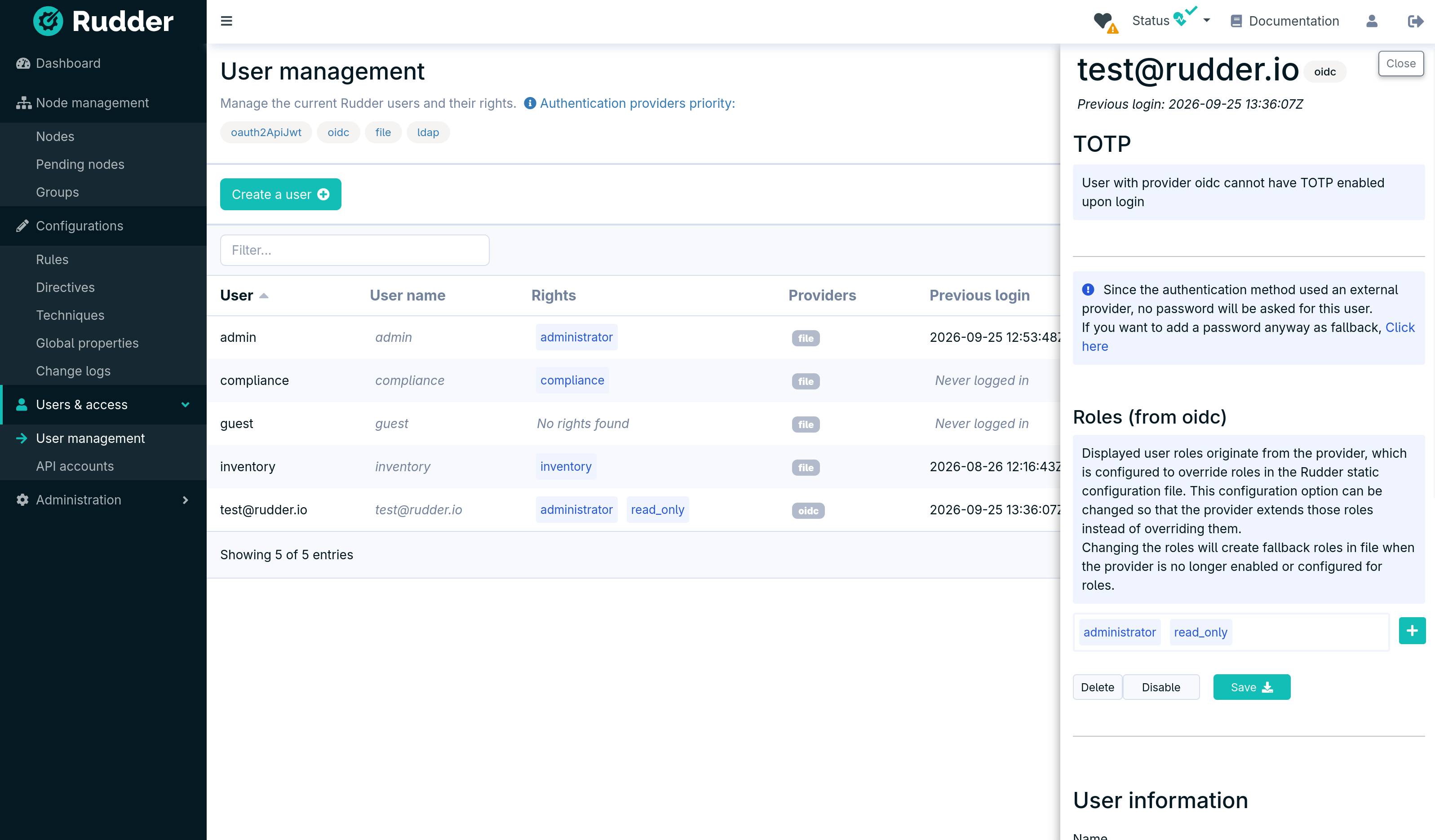Viewport: 1435px width, 840px height.
Task: Click the Rudder logo icon
Action: [x=49, y=21]
